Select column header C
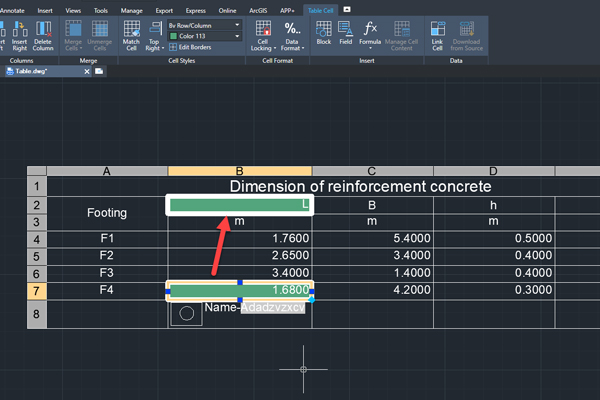600x400 pixels. [x=372, y=171]
